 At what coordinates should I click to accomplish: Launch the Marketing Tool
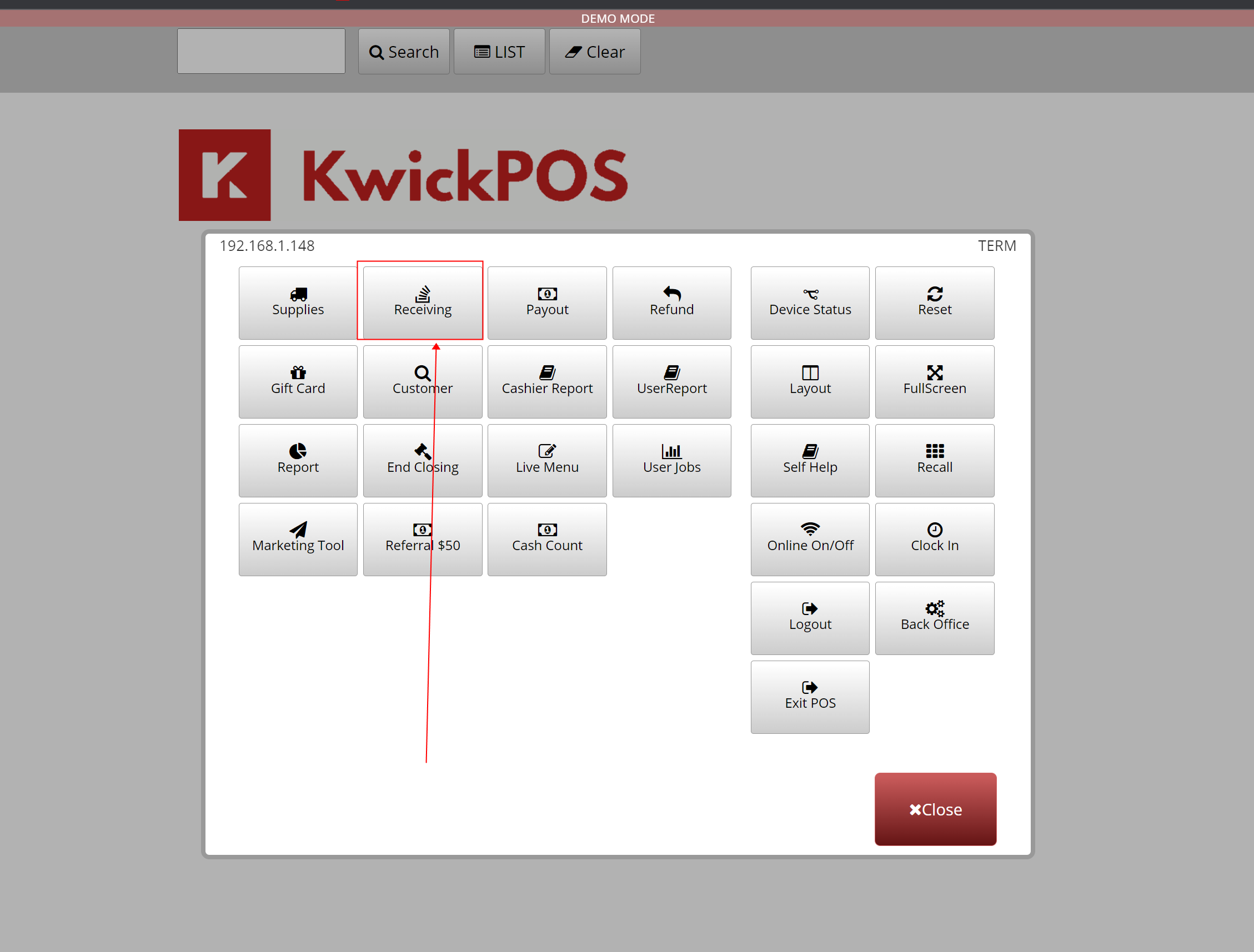(x=298, y=540)
